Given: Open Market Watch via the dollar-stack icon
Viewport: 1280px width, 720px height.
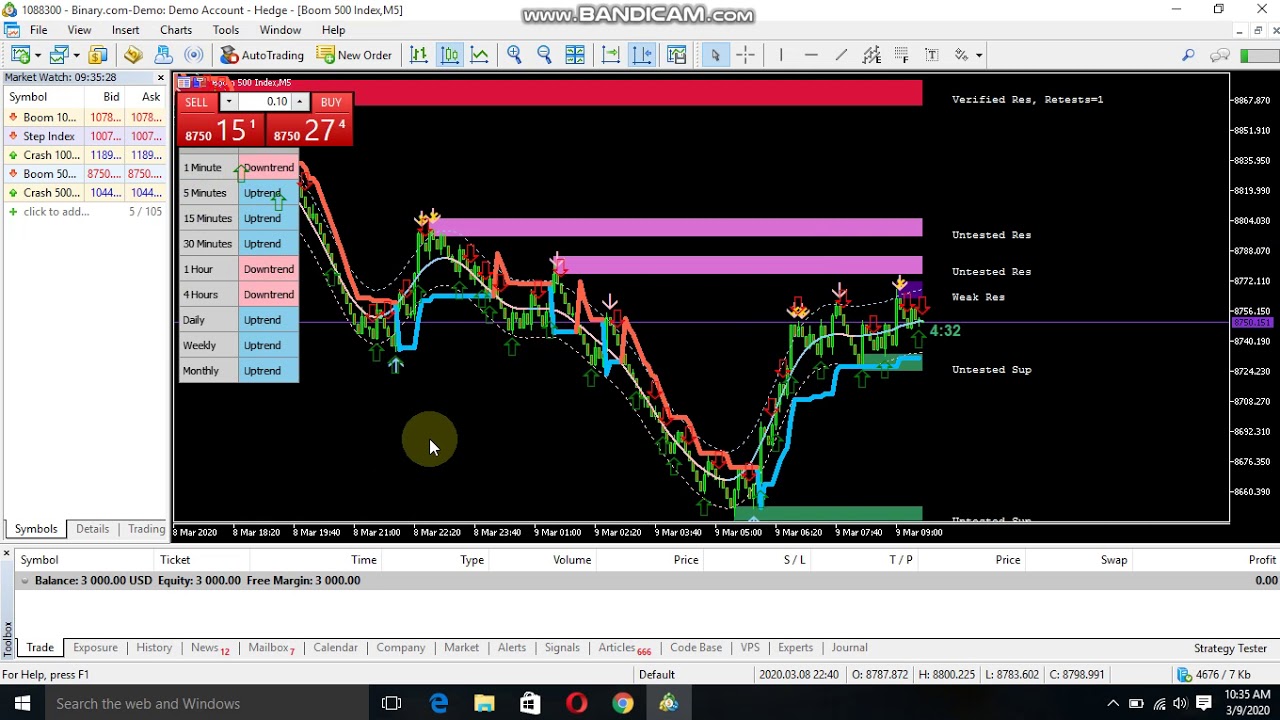Looking at the screenshot, I should 98,55.
